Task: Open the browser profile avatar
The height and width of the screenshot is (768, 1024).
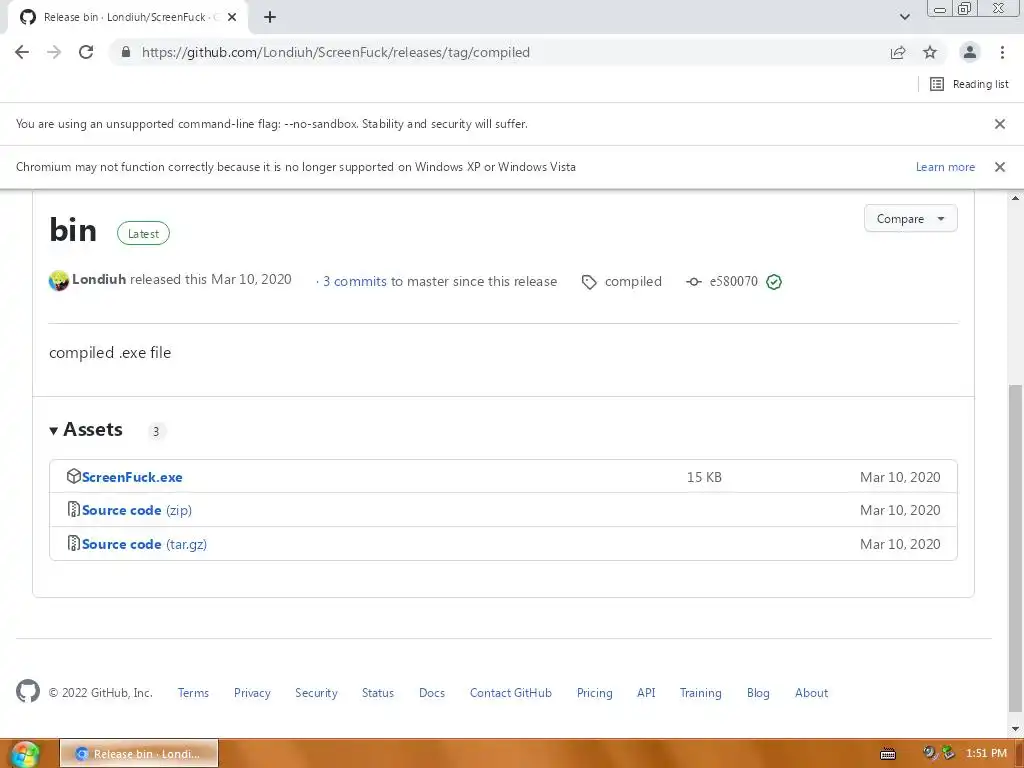Action: click(x=970, y=52)
